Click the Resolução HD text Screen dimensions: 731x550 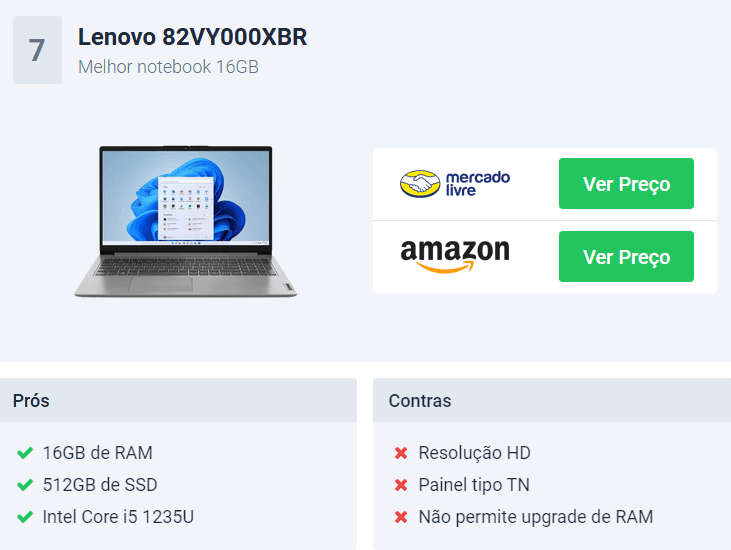click(x=475, y=453)
